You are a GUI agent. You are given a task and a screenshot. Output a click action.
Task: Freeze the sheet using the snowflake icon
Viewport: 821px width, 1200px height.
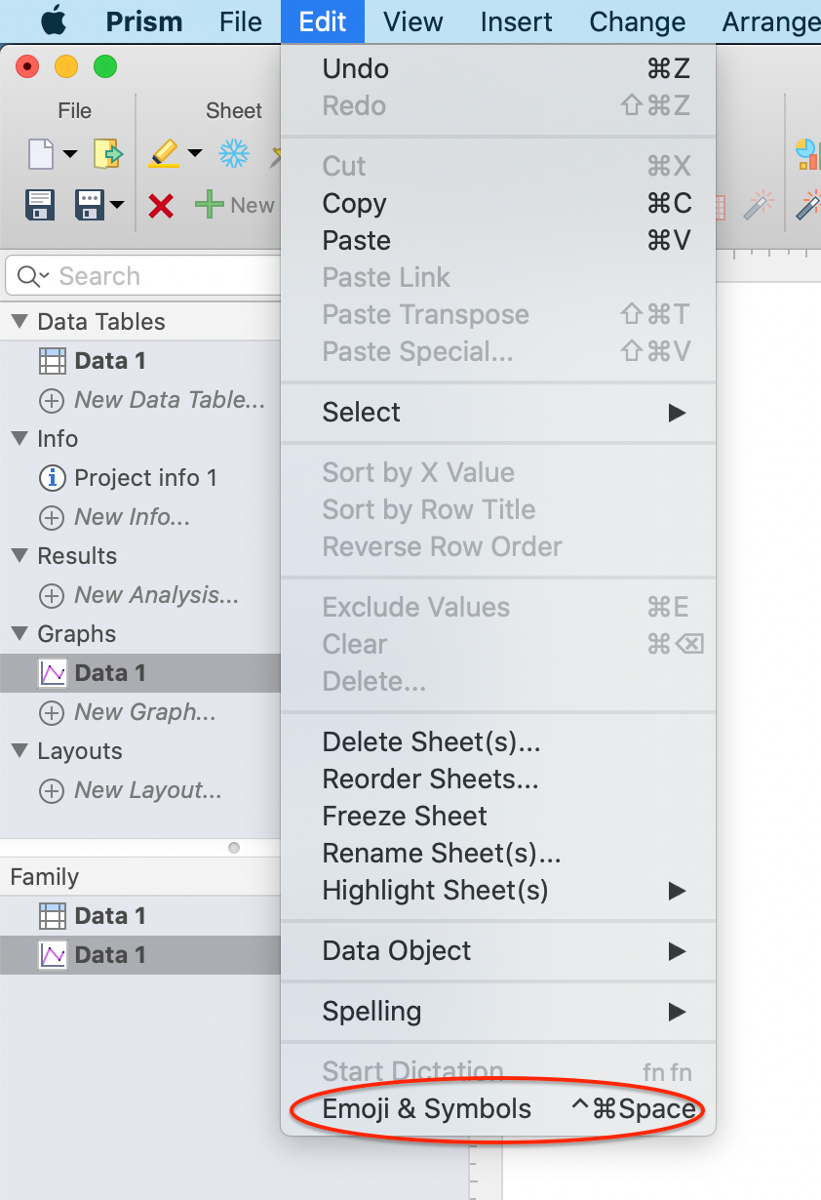[232, 154]
